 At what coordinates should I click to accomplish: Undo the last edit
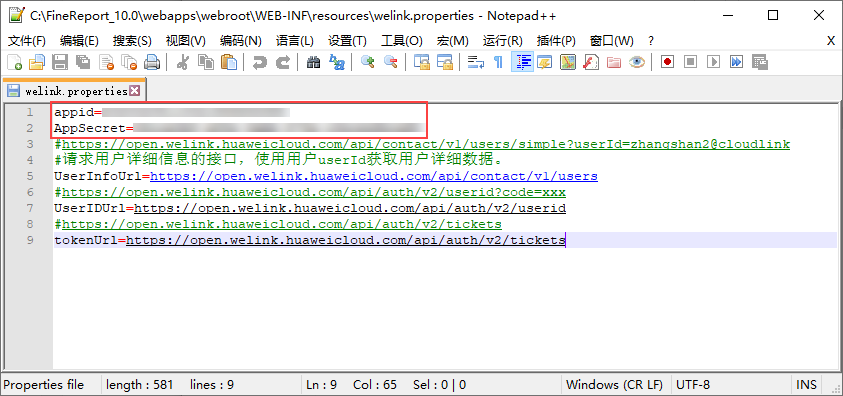coord(260,62)
